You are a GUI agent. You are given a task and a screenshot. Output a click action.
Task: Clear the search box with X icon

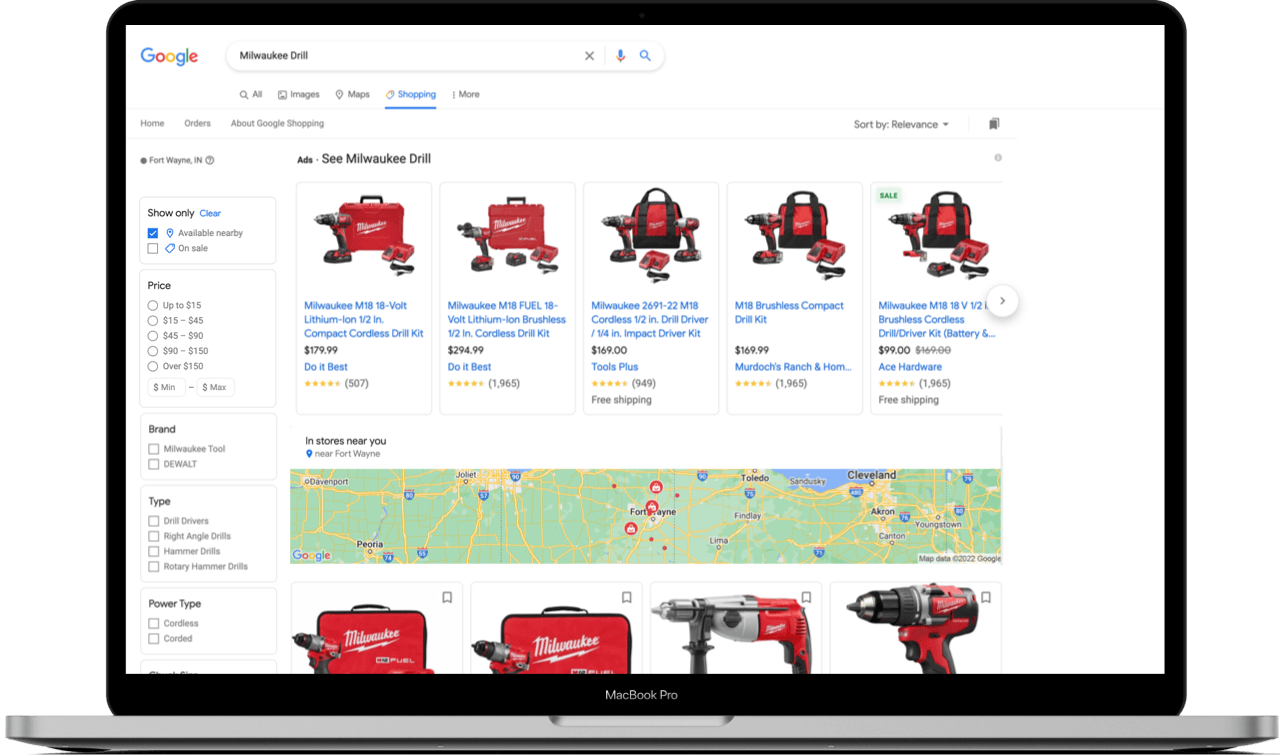pyautogui.click(x=589, y=56)
